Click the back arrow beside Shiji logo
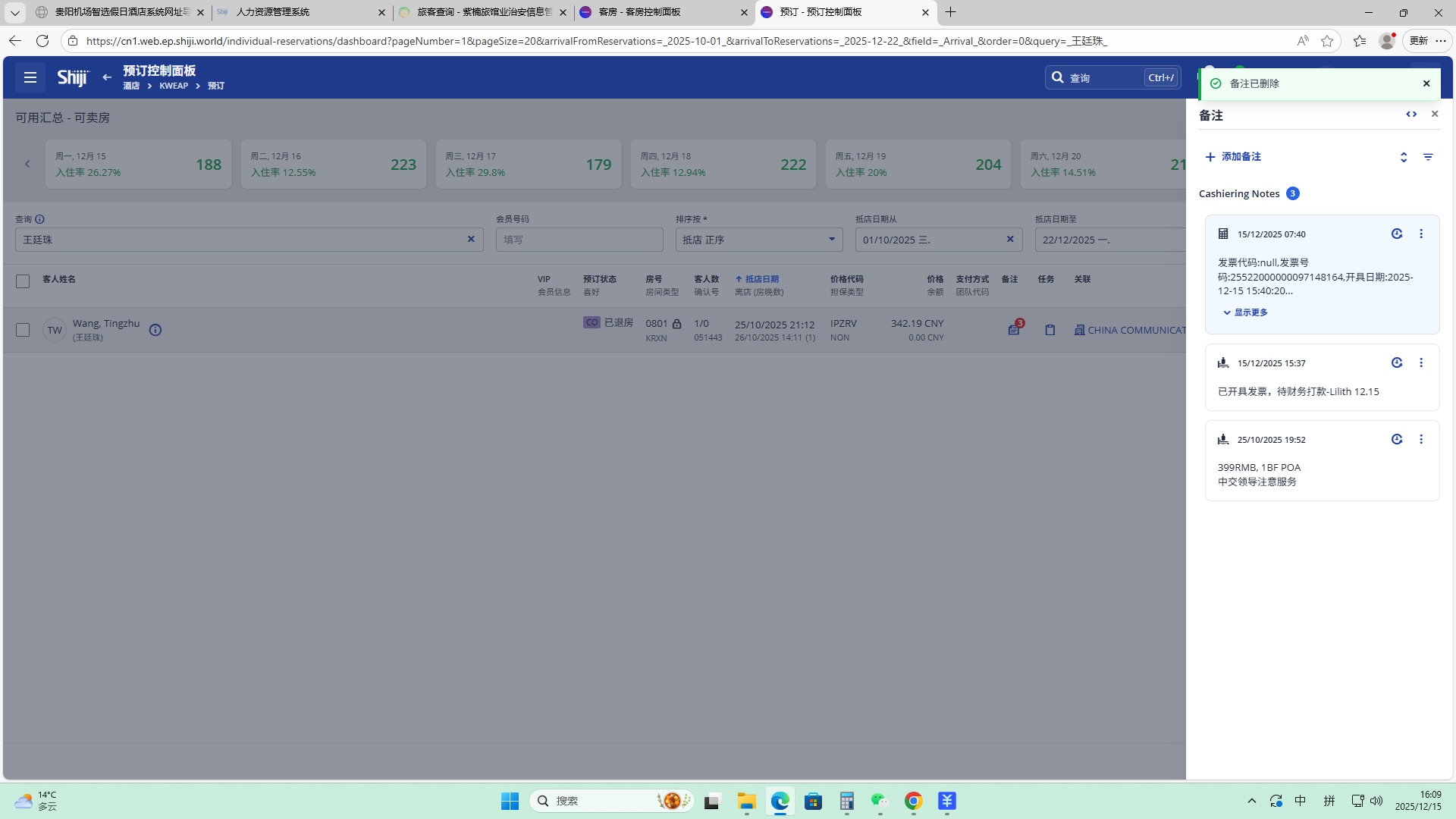 pos(107,77)
